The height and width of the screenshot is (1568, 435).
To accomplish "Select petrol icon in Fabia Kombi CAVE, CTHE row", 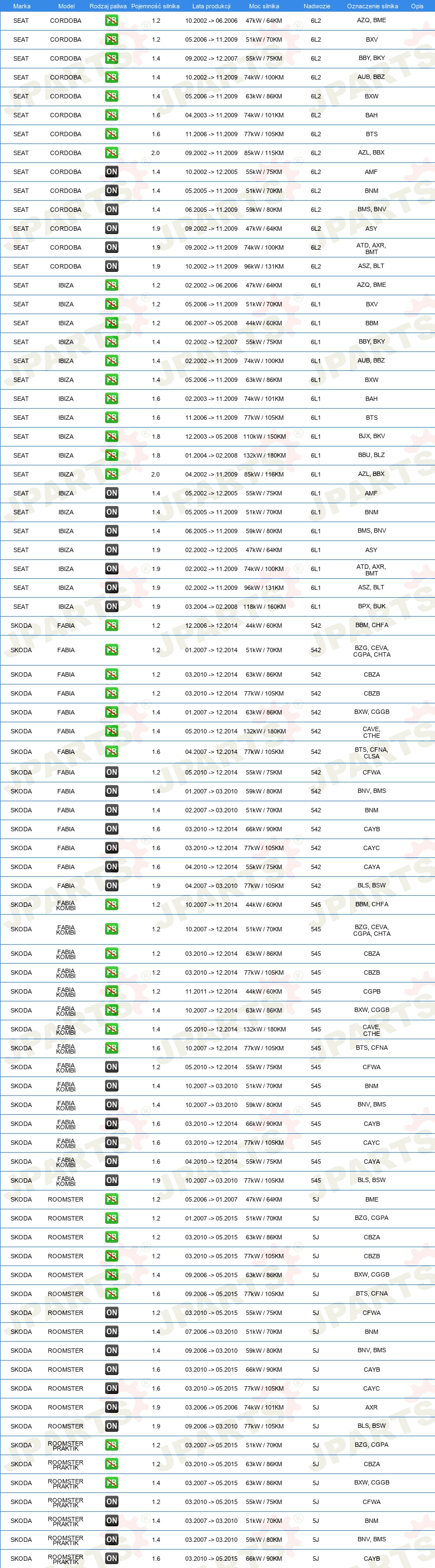I will coord(111,1029).
